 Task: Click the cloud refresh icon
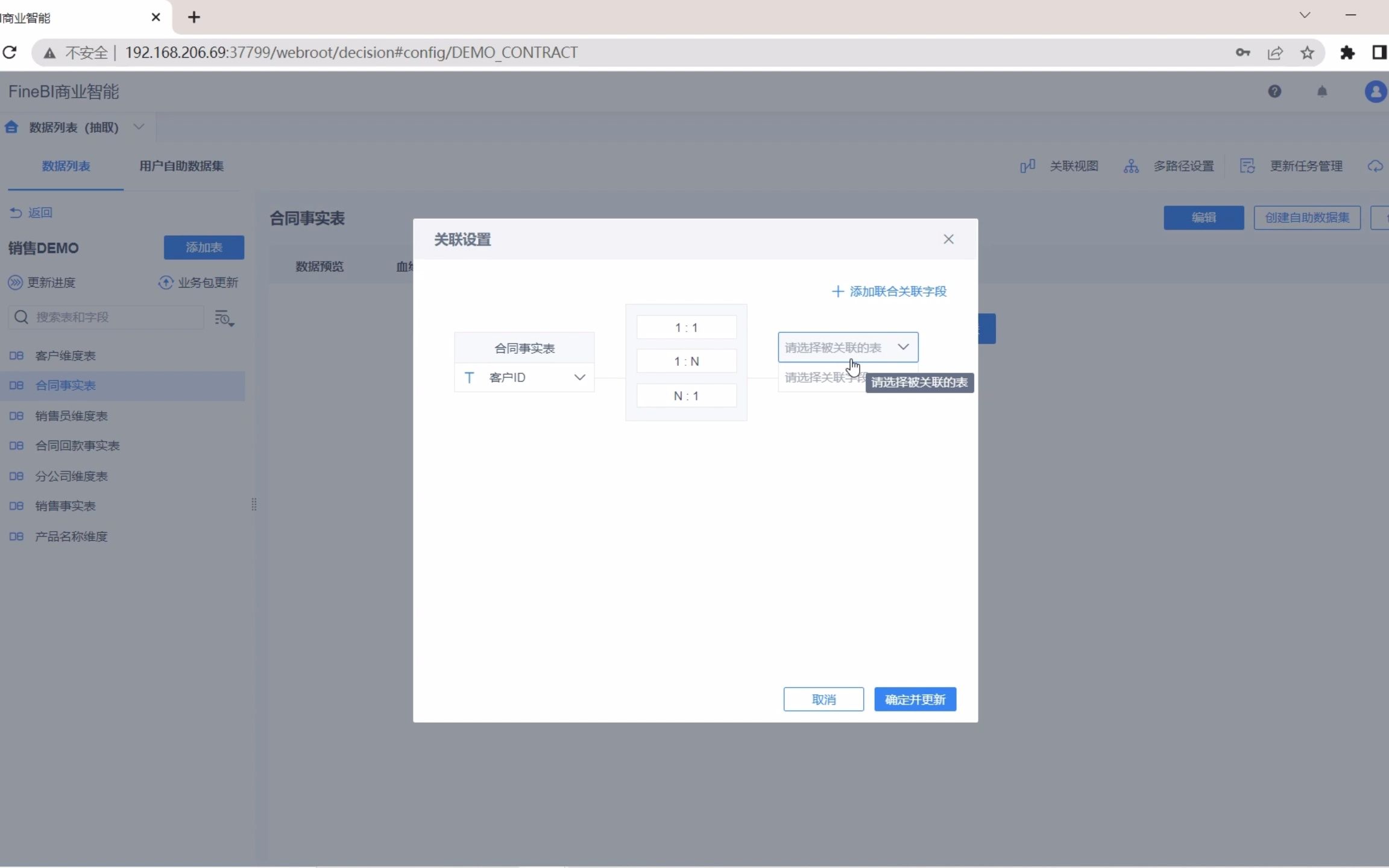(1375, 166)
